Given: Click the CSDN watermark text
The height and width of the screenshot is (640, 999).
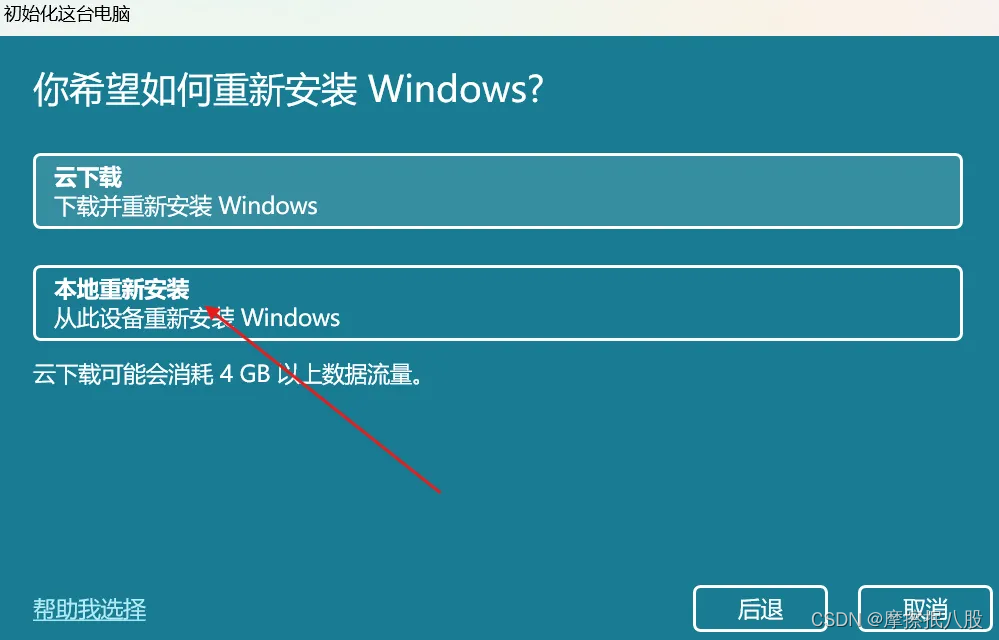Looking at the screenshot, I should (897, 618).
